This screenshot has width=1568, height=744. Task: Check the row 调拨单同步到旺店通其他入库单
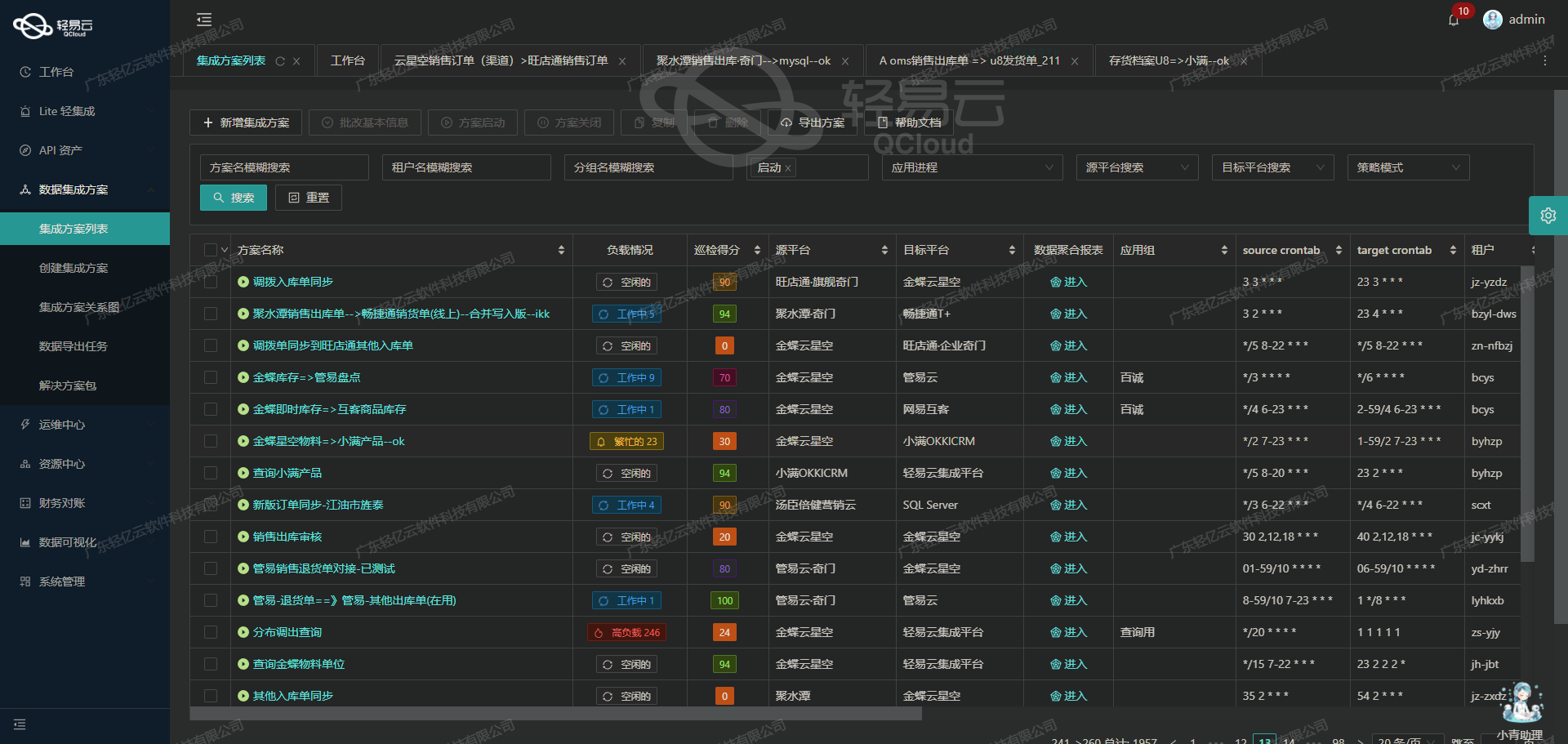pos(211,345)
